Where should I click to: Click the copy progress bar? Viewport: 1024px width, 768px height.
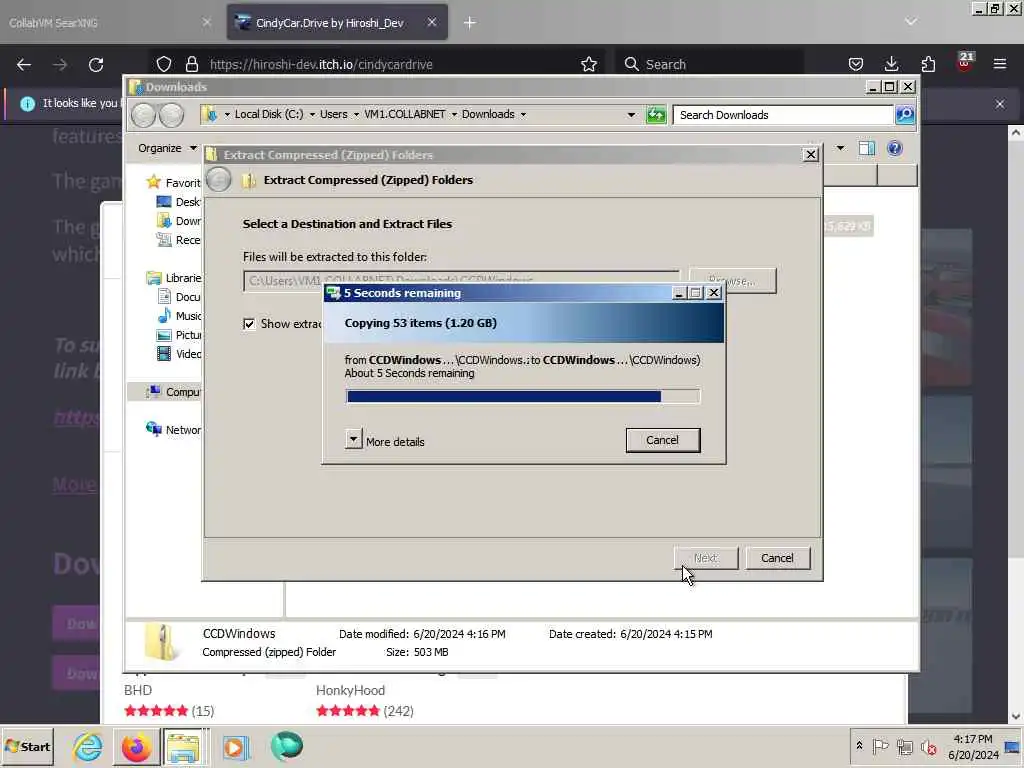pos(522,396)
